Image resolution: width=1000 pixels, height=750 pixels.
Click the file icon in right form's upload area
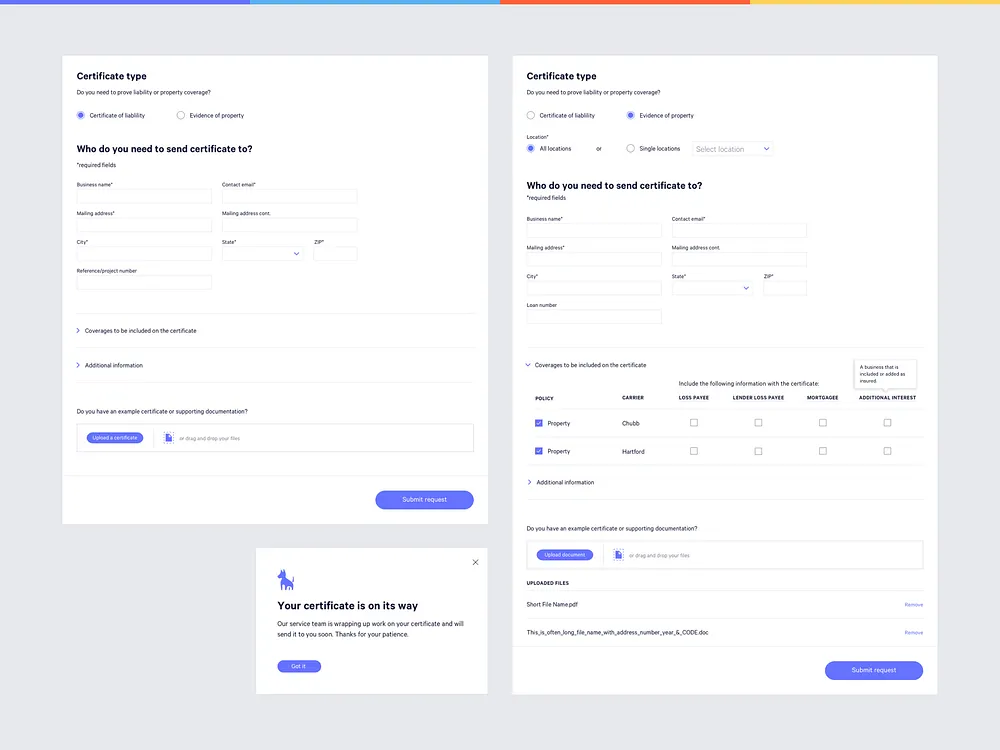[617, 554]
